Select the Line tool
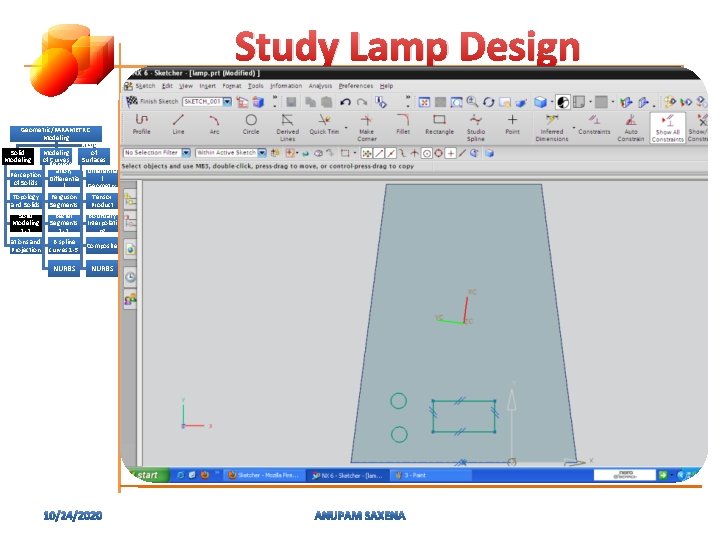720x540 pixels. [x=178, y=124]
